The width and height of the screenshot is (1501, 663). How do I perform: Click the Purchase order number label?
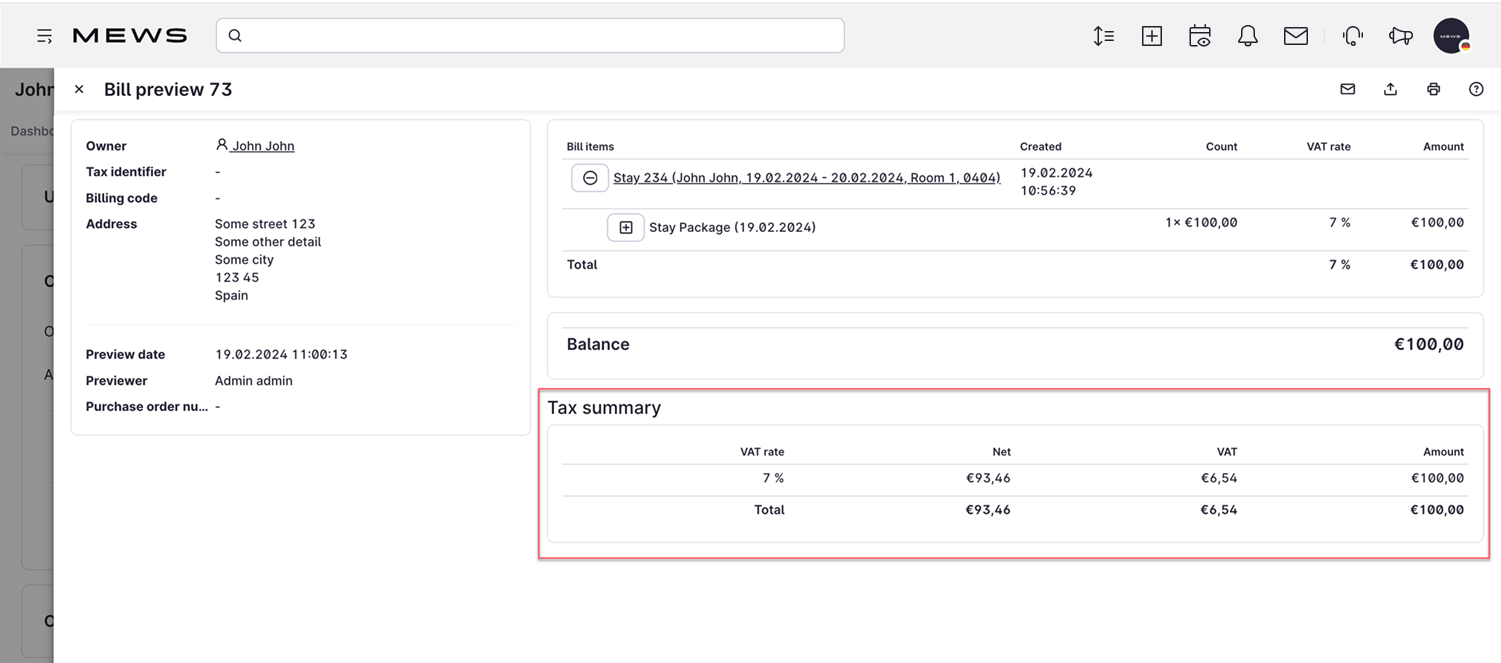(x=147, y=407)
